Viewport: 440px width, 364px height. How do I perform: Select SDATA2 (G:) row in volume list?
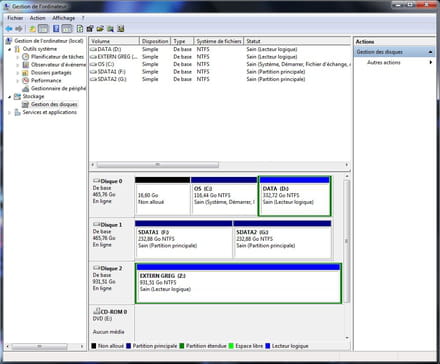220,79
